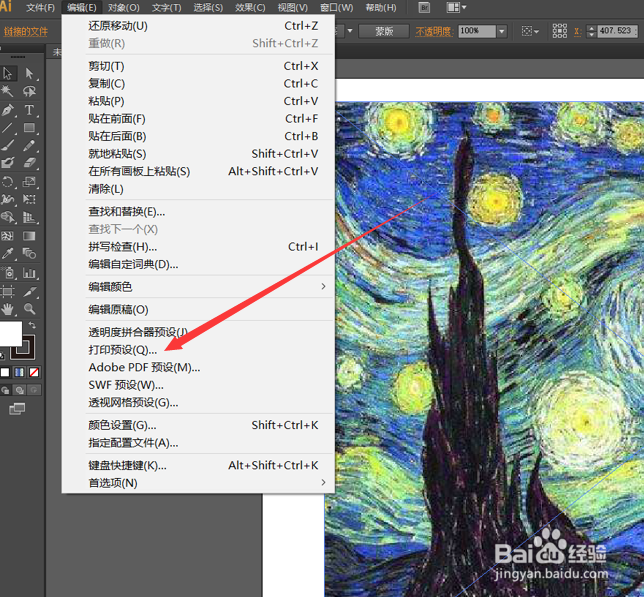Viewport: 644px width, 597px height.
Task: Enable Draw Behind mode
Action: pos(19,390)
